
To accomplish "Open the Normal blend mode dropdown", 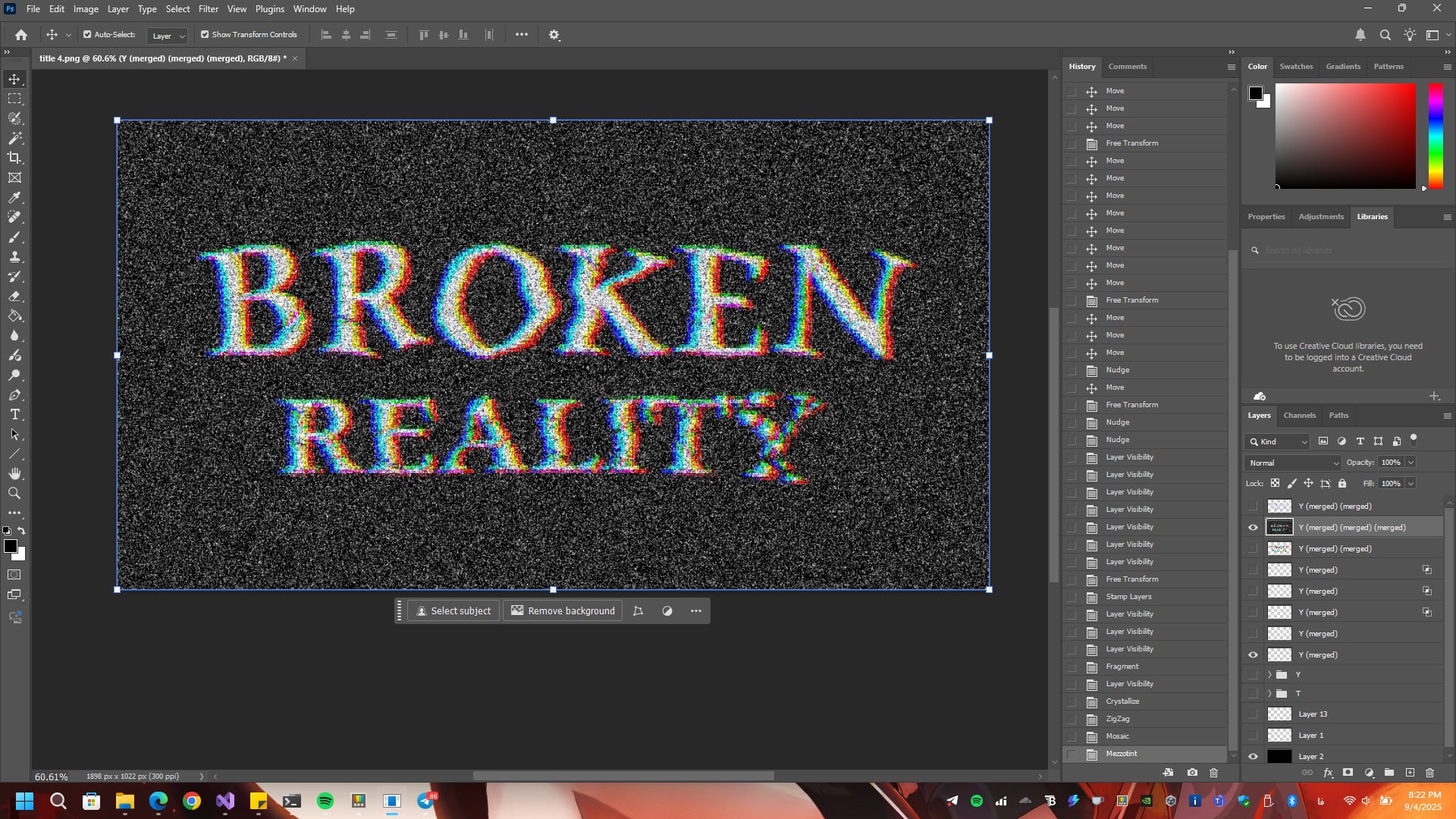I will [1293, 463].
